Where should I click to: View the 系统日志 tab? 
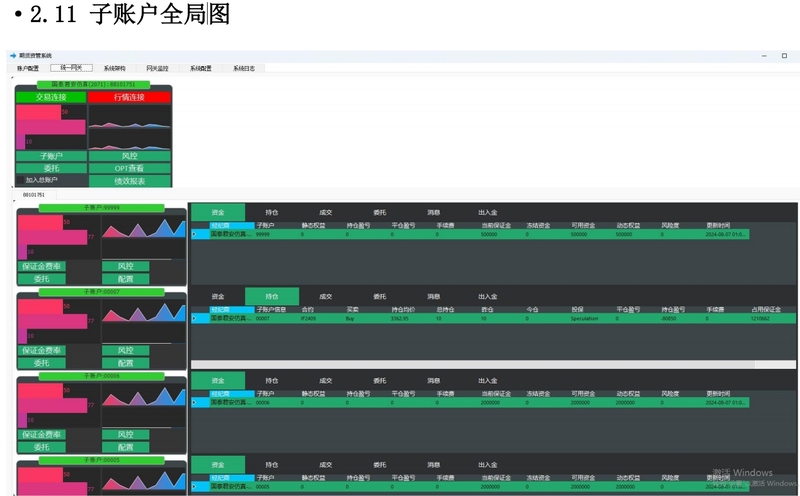tap(244, 68)
